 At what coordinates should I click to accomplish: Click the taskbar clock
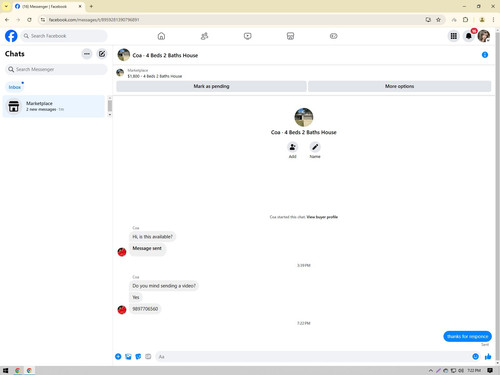[x=474, y=370]
